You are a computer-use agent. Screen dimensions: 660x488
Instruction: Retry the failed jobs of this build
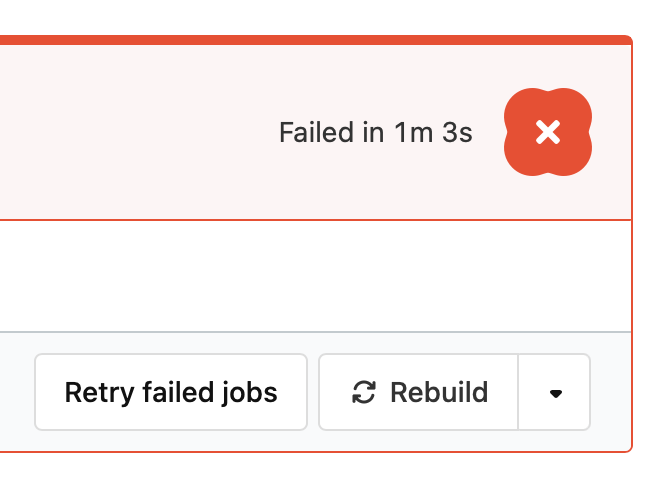coord(171,392)
